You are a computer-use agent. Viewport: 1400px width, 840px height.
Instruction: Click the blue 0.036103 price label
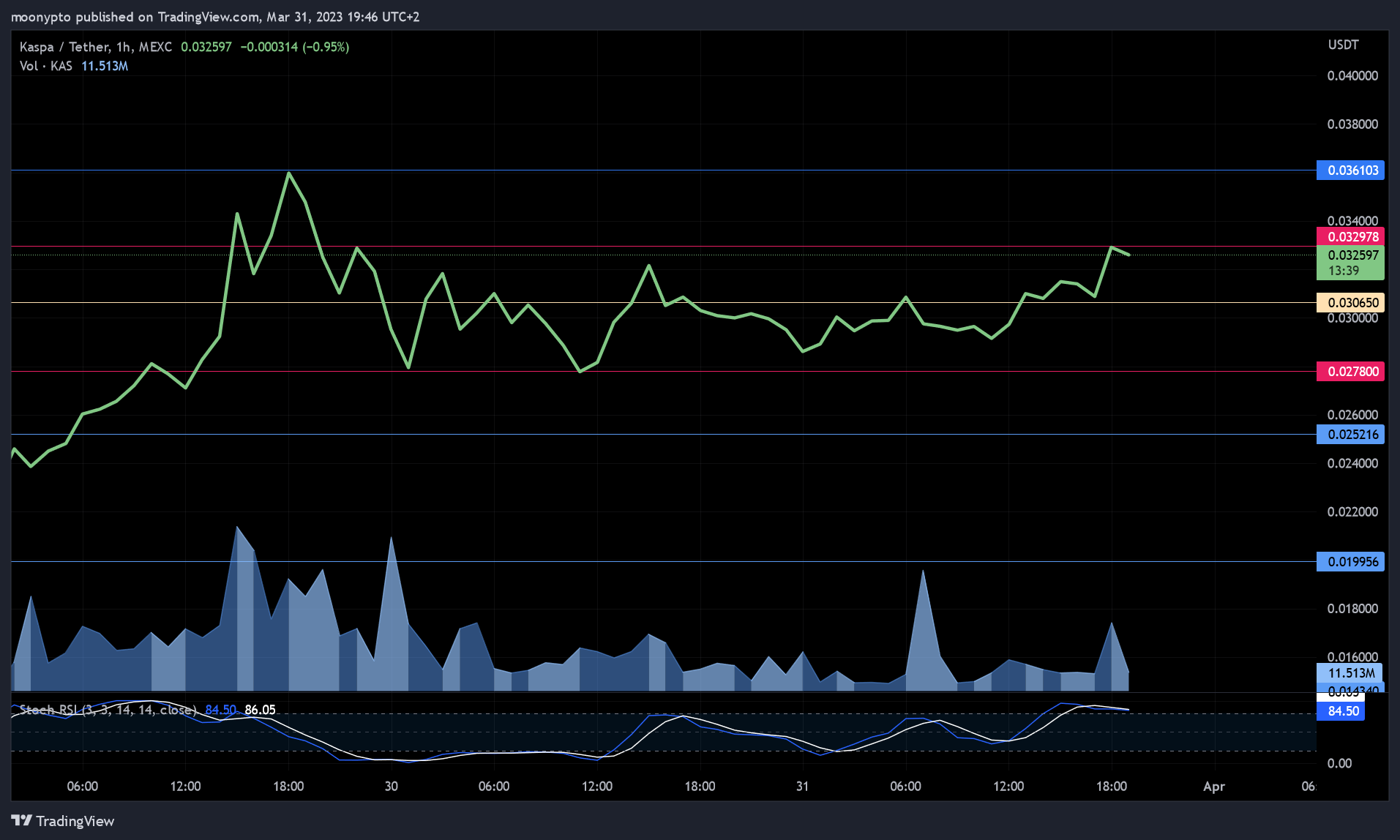point(1350,170)
